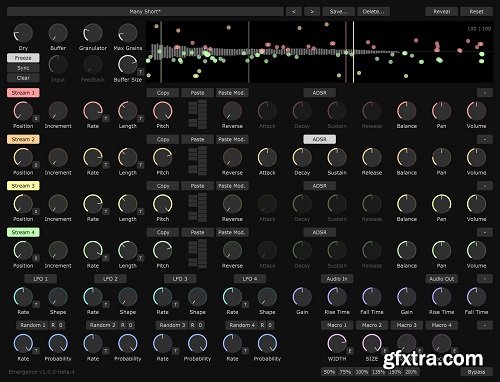The height and width of the screenshot is (382, 500).
Task: Click the 0 button beside Stream 1 Position
Action: point(36,118)
